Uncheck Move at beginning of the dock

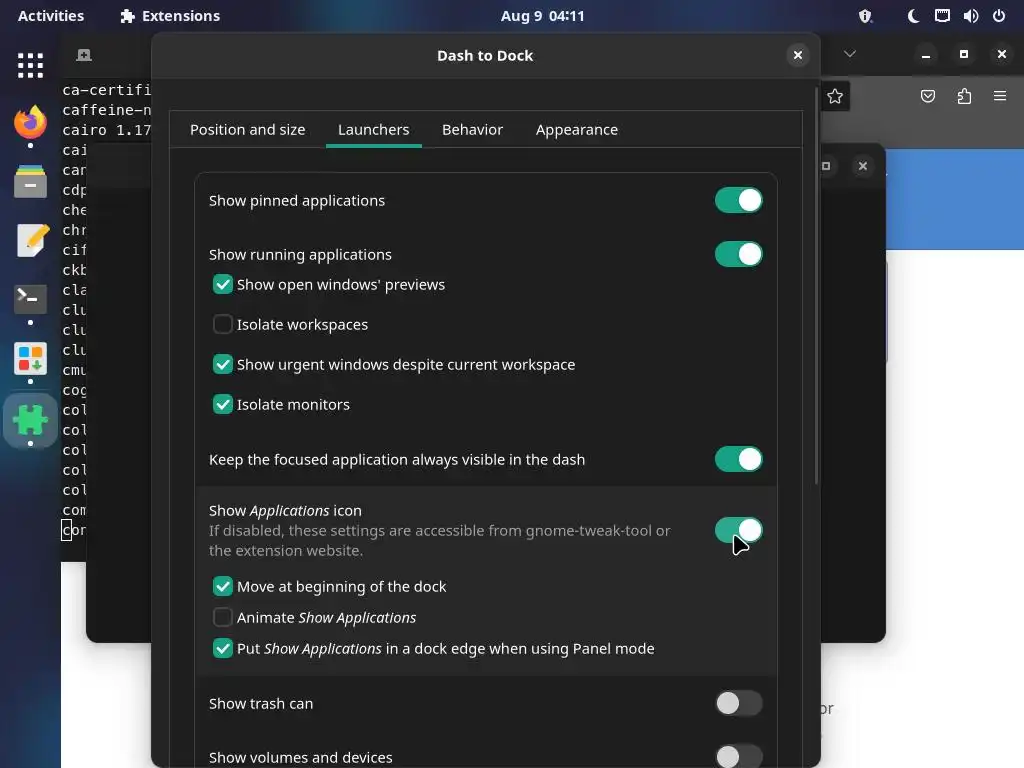[x=223, y=586]
